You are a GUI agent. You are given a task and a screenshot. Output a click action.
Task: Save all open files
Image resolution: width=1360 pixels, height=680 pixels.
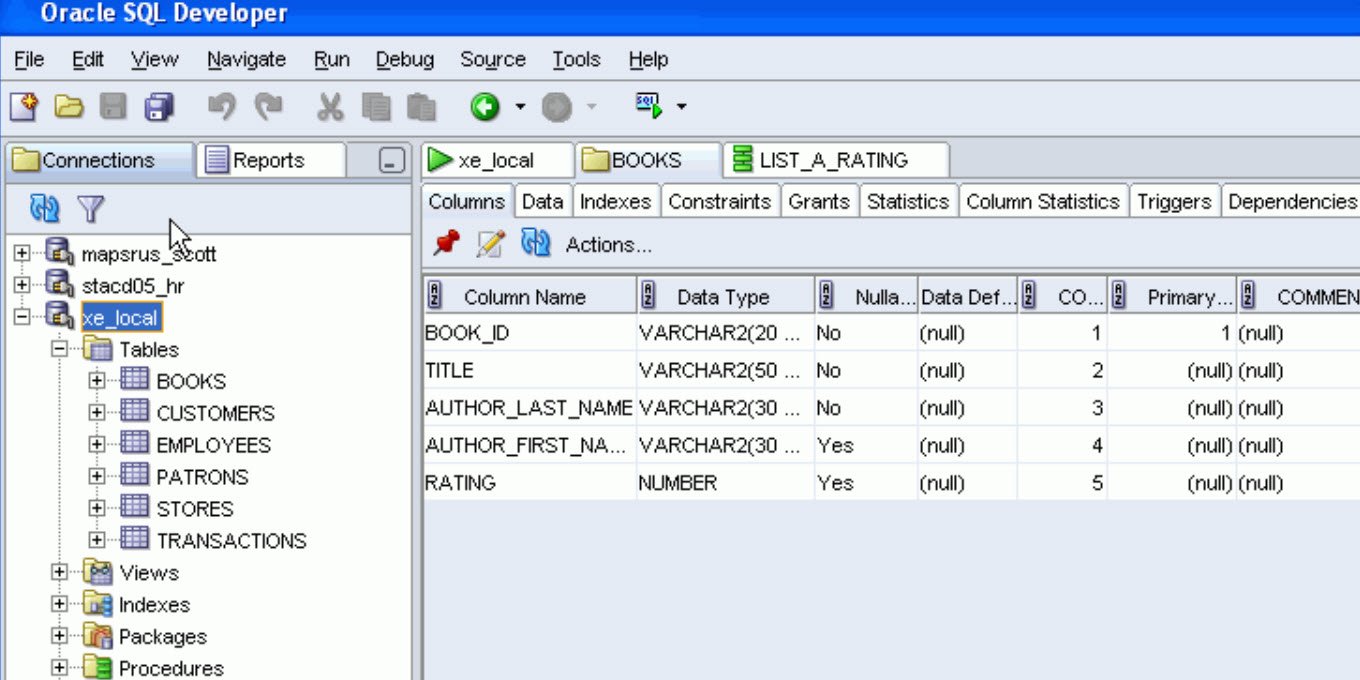click(158, 106)
